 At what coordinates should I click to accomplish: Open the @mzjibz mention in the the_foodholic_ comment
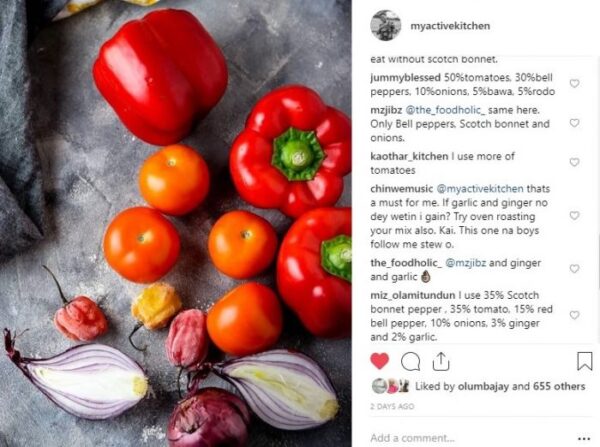point(466,263)
